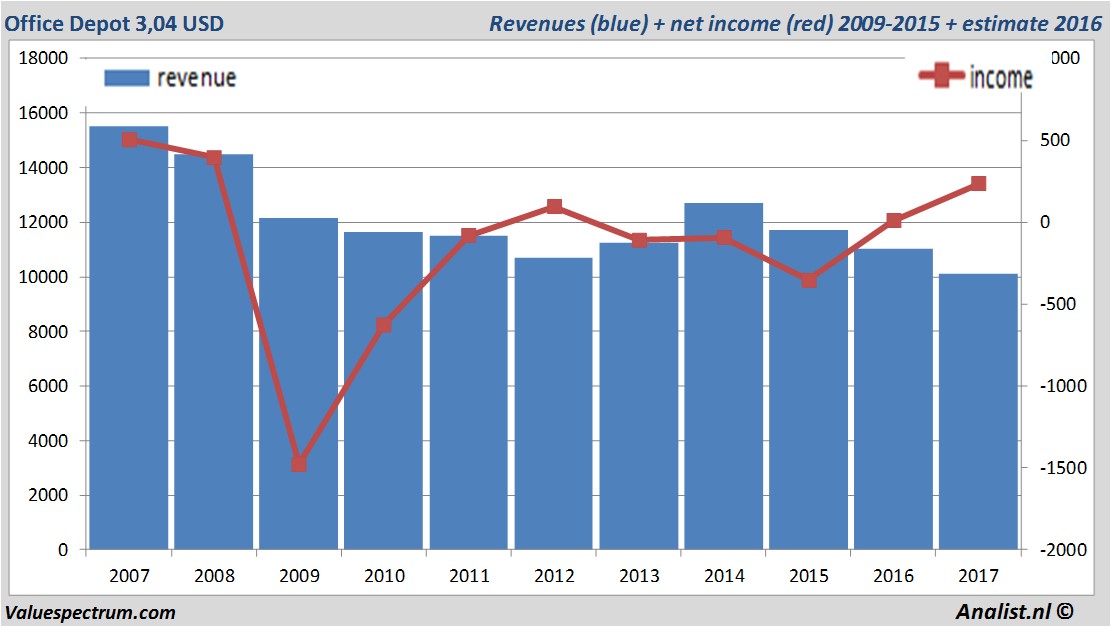Click the 2014 x-axis year label
The height and width of the screenshot is (627, 1111).
pos(724,576)
